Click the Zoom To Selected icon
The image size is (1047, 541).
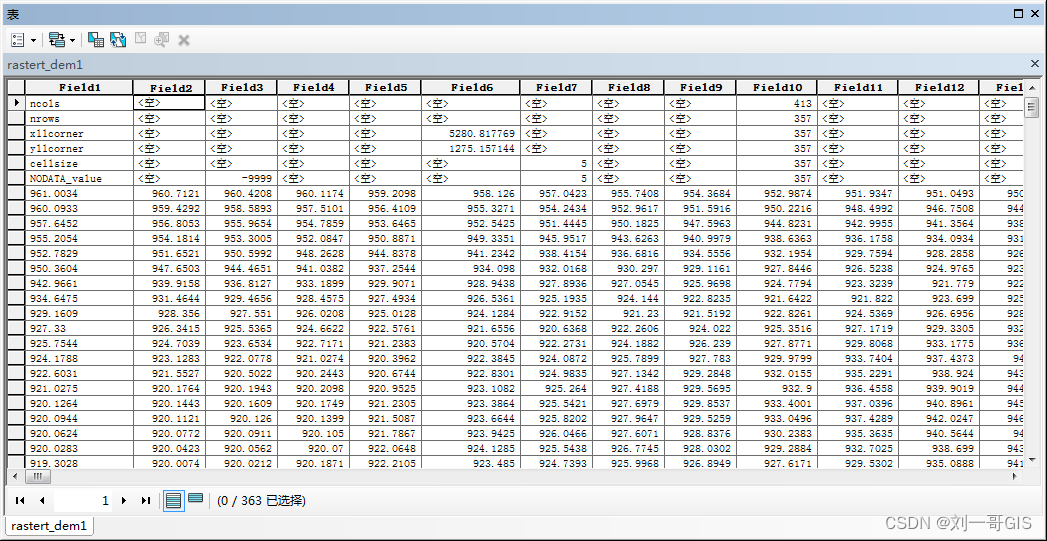click(x=161, y=40)
